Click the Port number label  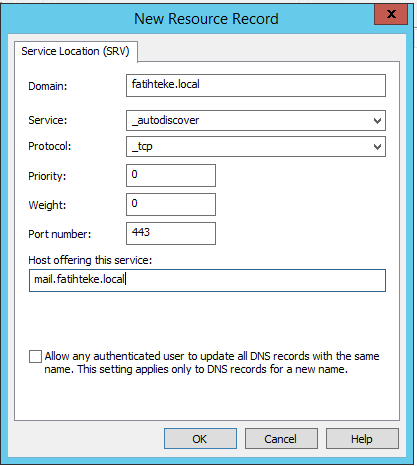point(60,234)
